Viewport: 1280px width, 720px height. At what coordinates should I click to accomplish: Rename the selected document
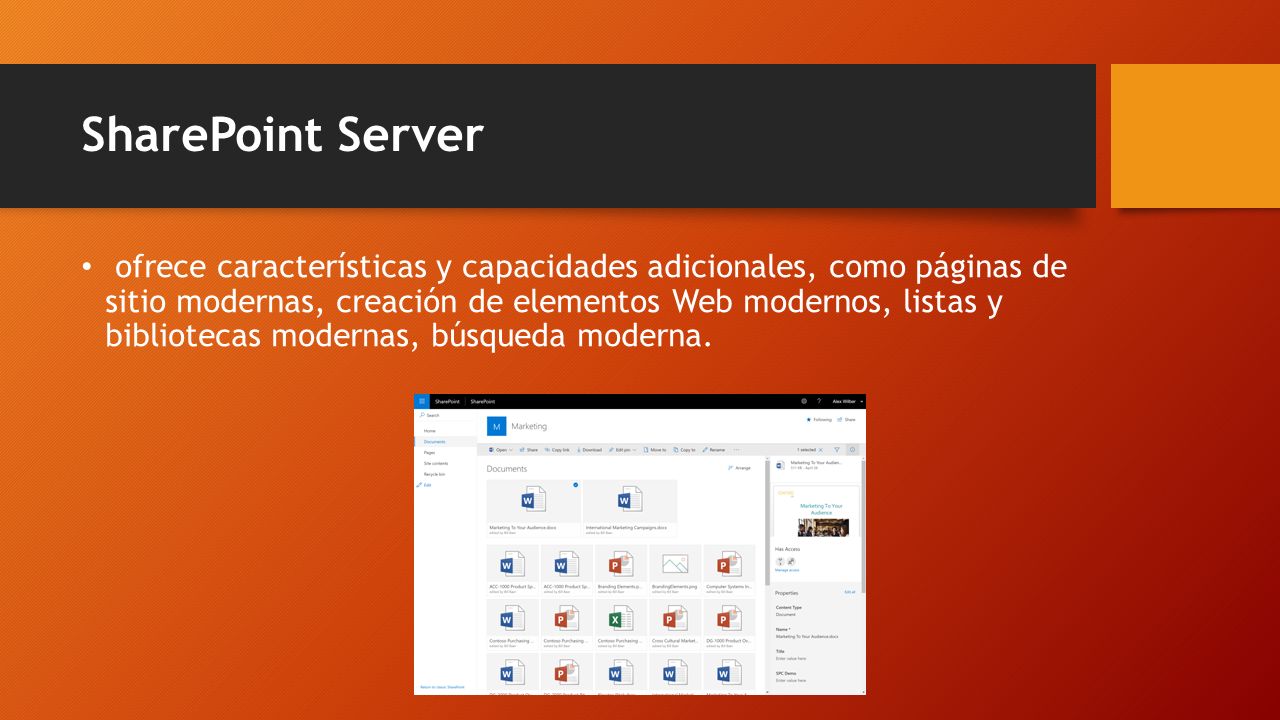714,450
